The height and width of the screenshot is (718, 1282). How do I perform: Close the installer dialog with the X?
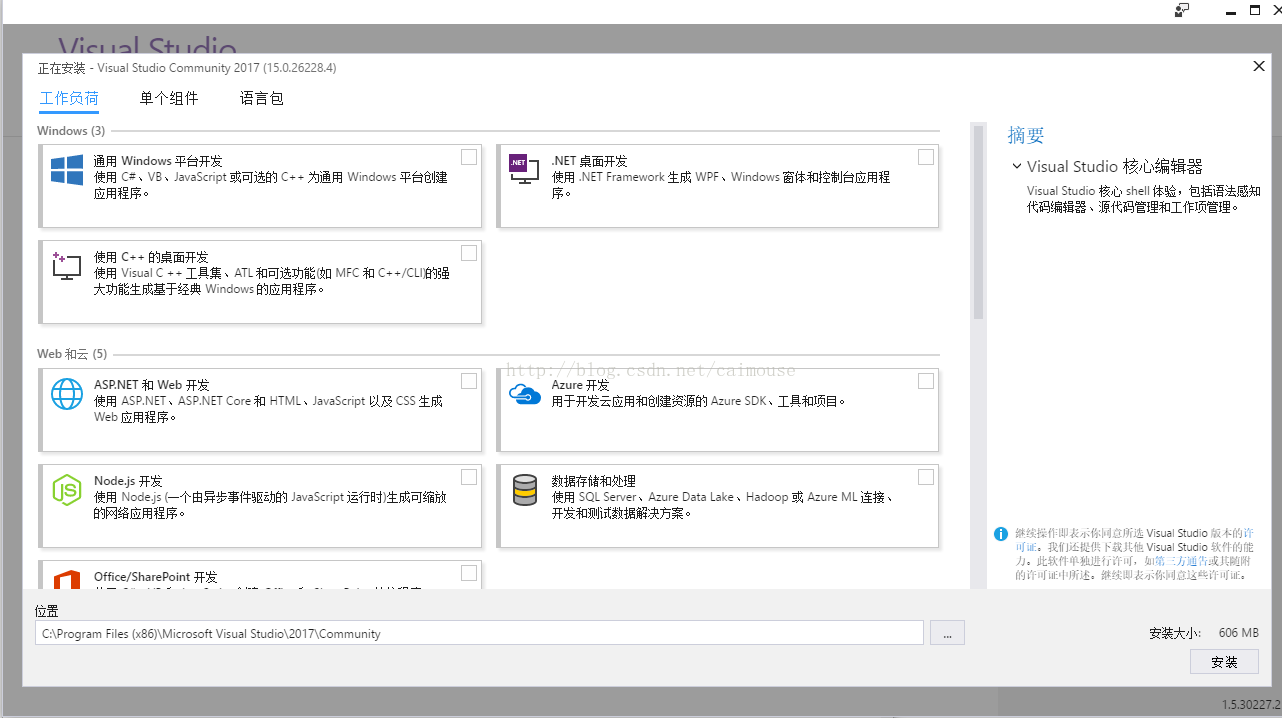tap(1259, 66)
